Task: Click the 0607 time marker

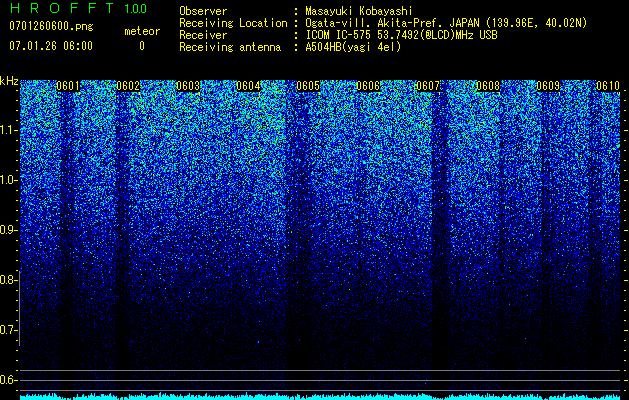Action: pos(428,86)
